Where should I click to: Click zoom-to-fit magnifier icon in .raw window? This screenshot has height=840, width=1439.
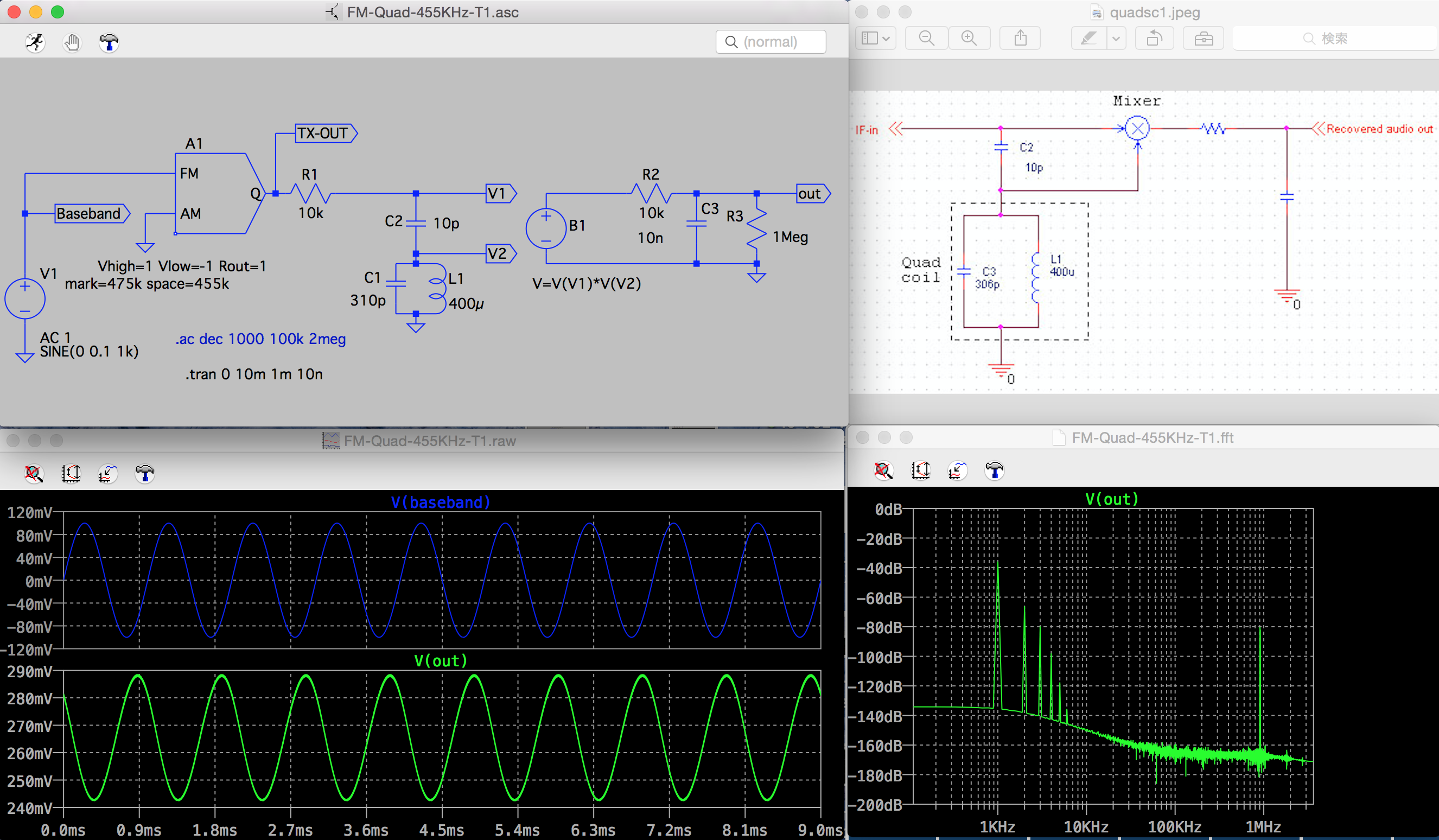tap(34, 473)
